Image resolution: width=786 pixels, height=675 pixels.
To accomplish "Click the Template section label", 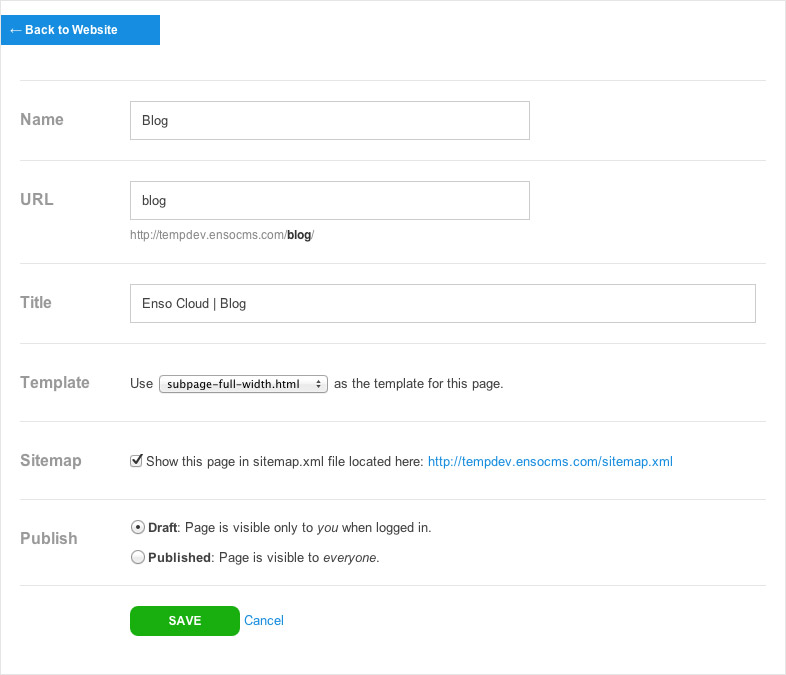I will click(55, 382).
